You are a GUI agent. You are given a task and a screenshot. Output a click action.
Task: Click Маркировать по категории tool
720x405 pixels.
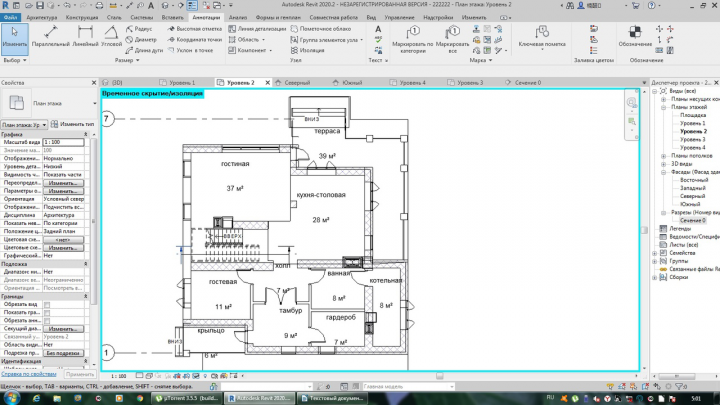coord(412,39)
